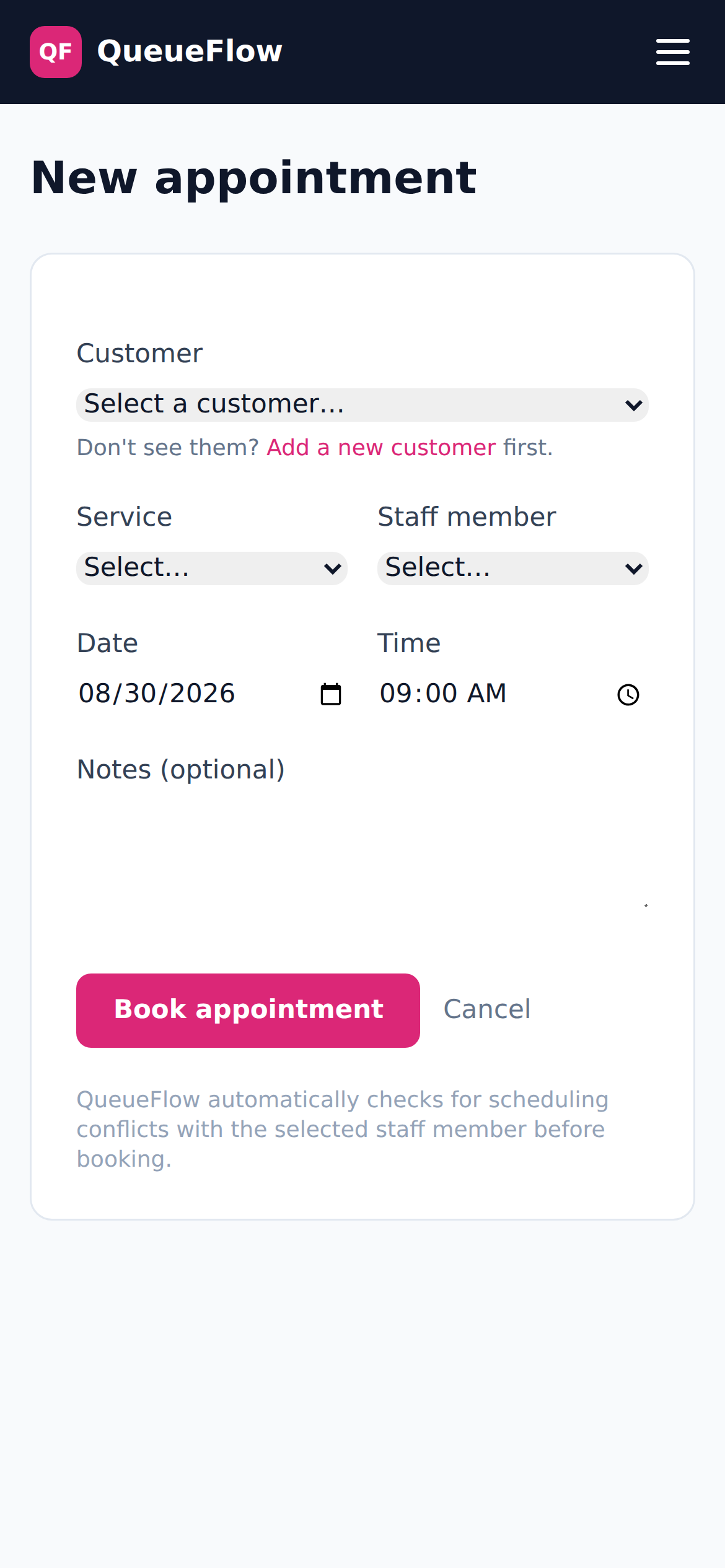The width and height of the screenshot is (725, 1568).
Task: Select the AM segment in Time field
Action: (486, 694)
